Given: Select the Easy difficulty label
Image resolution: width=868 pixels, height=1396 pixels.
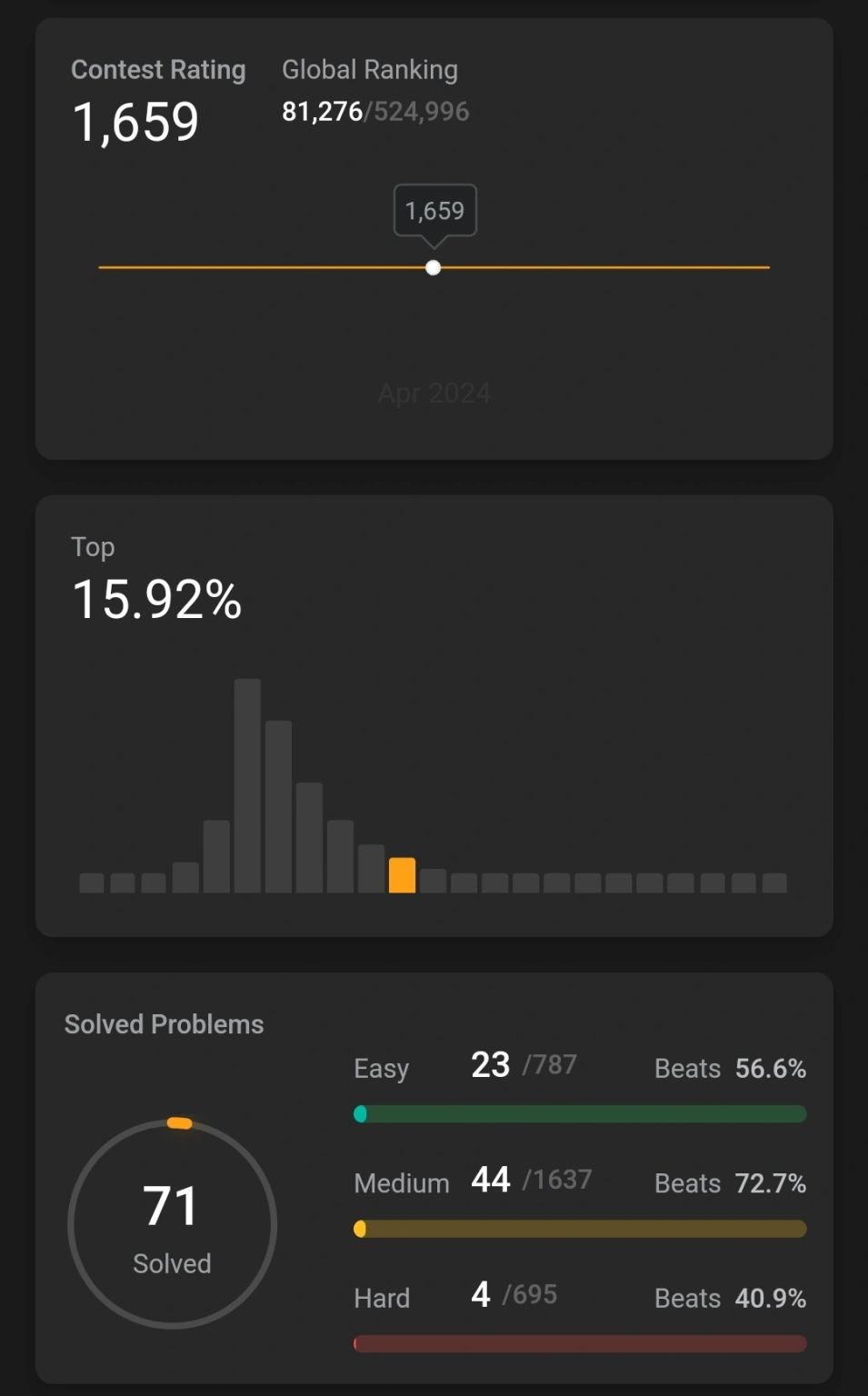Looking at the screenshot, I should tap(382, 1069).
